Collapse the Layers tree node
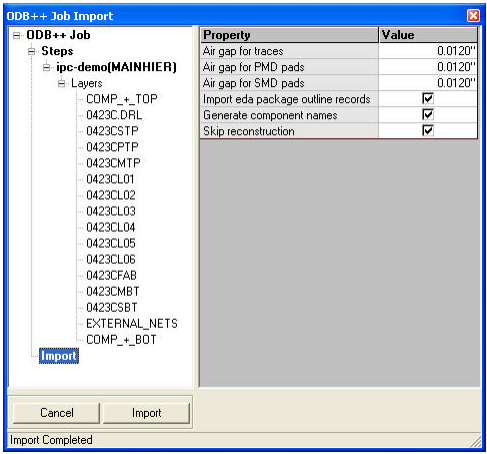The height and width of the screenshot is (454, 487). point(61,83)
